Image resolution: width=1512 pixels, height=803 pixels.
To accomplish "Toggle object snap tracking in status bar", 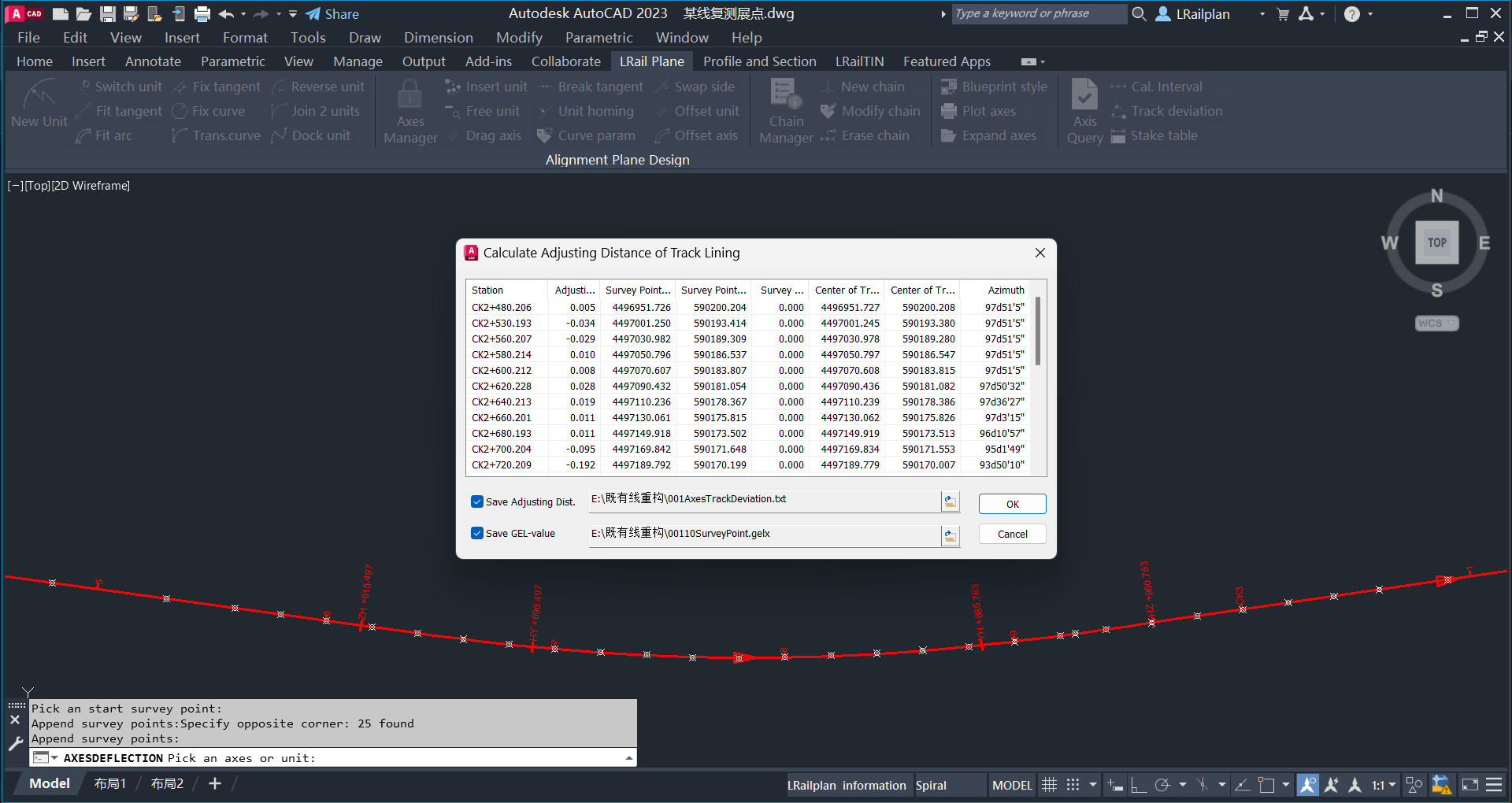I will click(1242, 785).
